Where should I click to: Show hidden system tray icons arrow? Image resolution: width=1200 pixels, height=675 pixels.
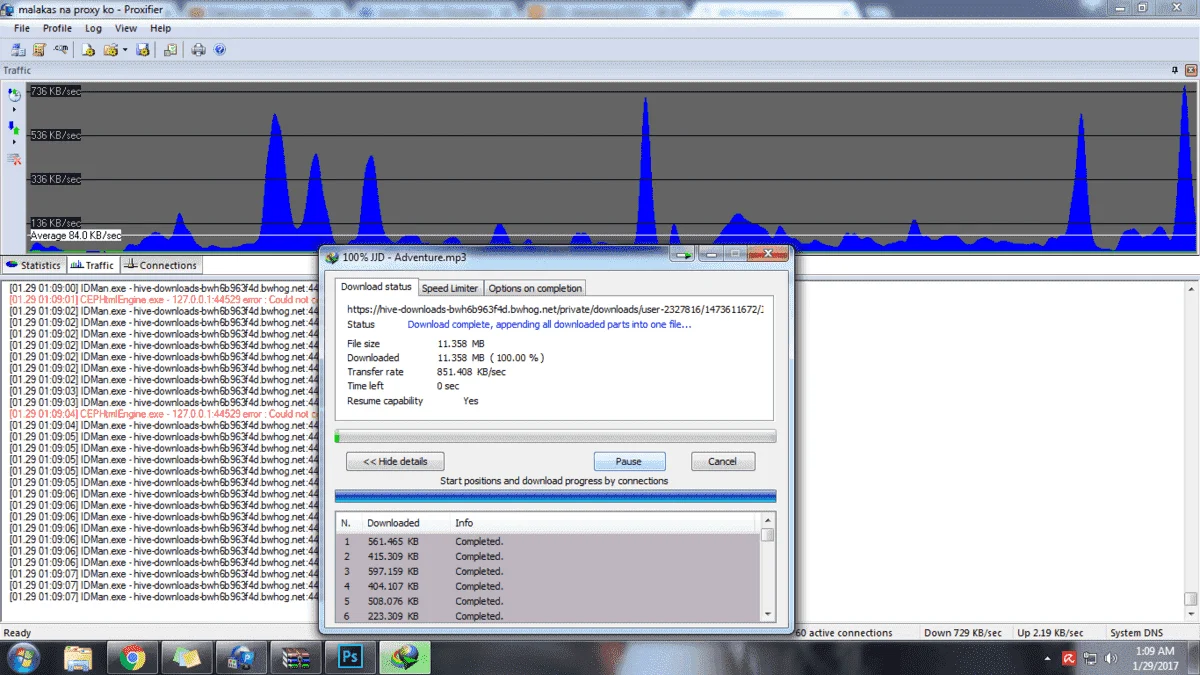[1046, 658]
